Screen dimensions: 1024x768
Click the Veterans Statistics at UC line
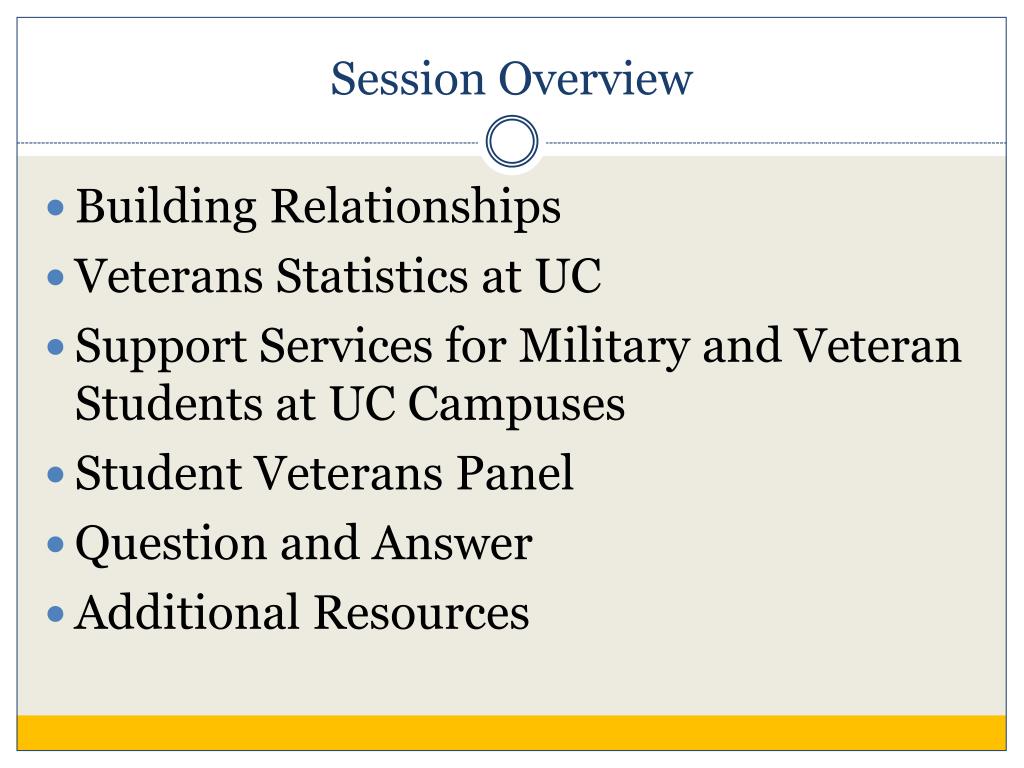(x=338, y=276)
